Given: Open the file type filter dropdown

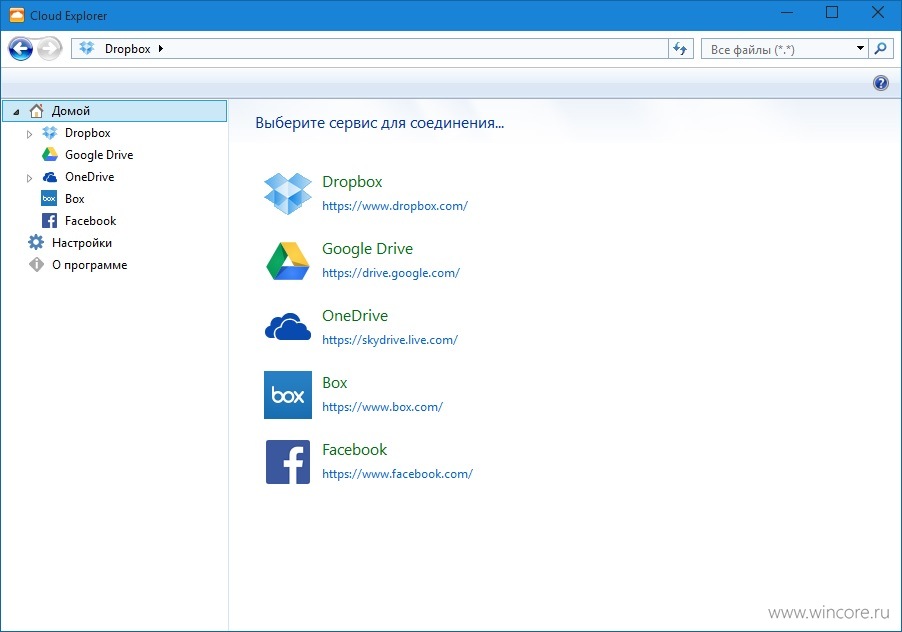Looking at the screenshot, I should click(x=860, y=49).
